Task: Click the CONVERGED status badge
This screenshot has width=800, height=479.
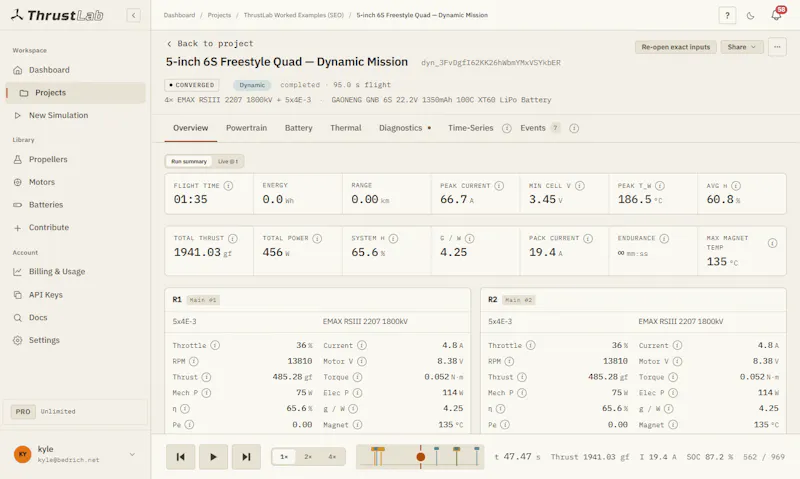Action: pyautogui.click(x=192, y=85)
